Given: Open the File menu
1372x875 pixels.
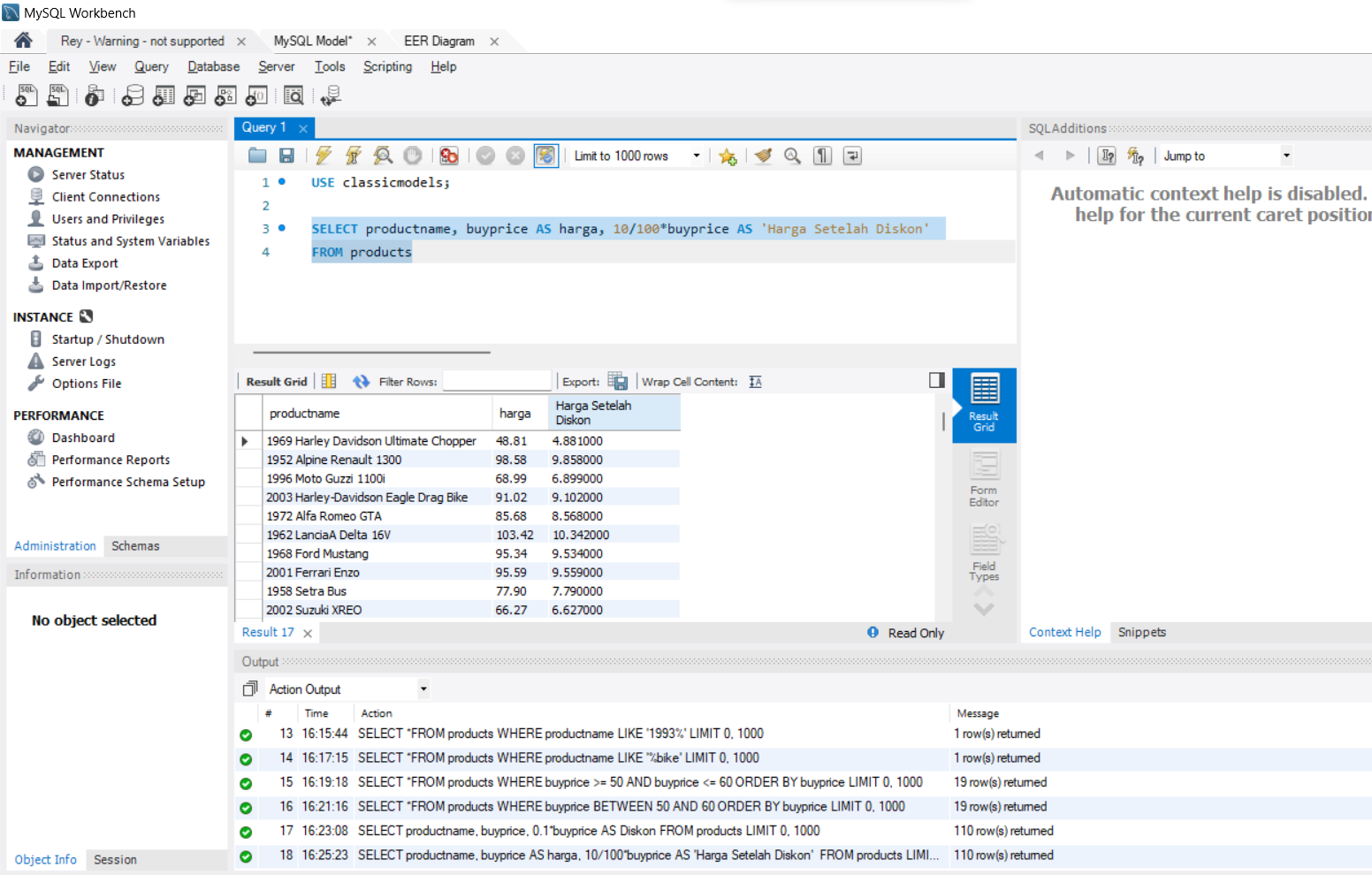Looking at the screenshot, I should [x=19, y=66].
